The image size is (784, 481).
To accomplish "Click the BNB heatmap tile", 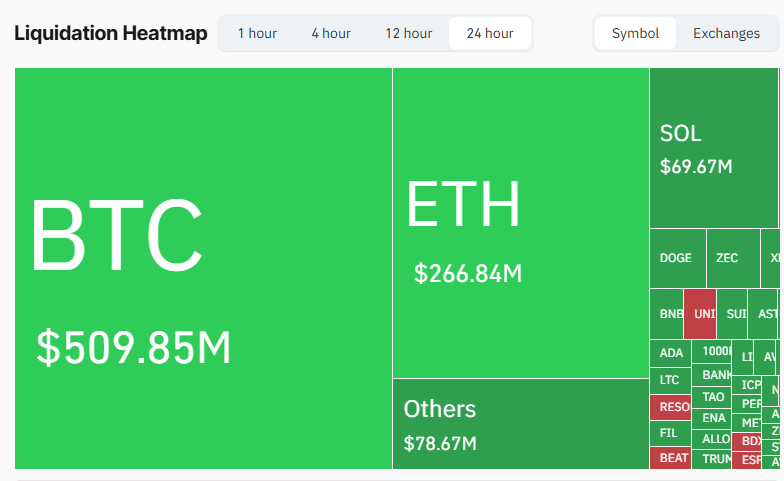I will pyautogui.click(x=667, y=314).
